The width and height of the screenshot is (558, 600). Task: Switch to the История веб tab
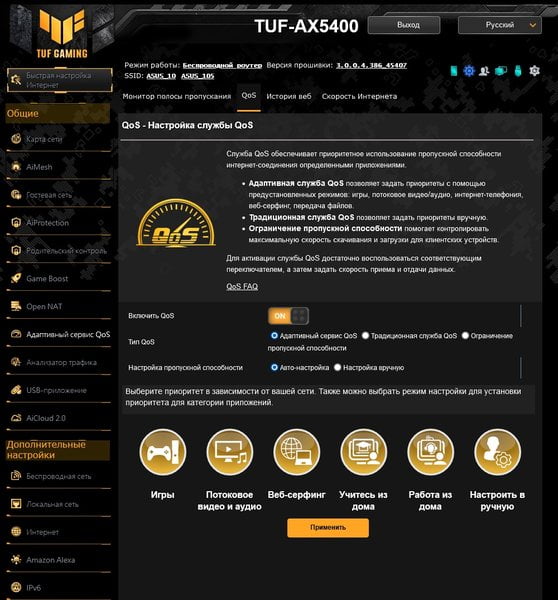tap(289, 96)
